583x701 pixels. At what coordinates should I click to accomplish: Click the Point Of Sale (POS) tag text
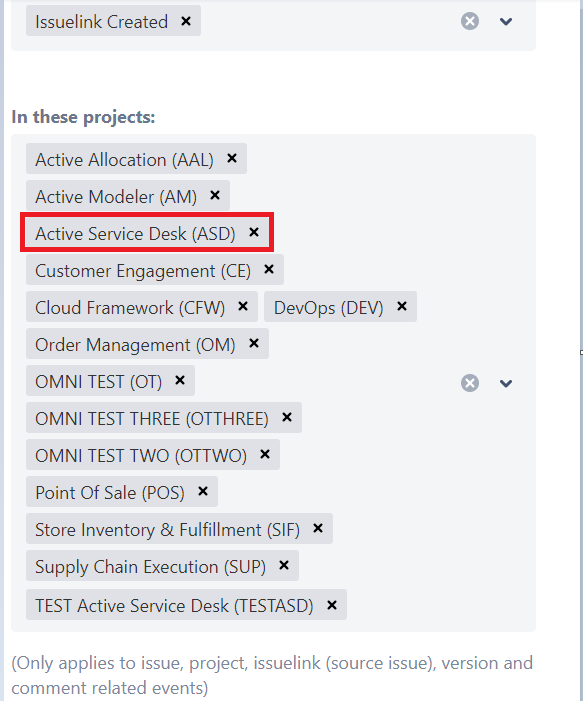pyautogui.click(x=110, y=493)
